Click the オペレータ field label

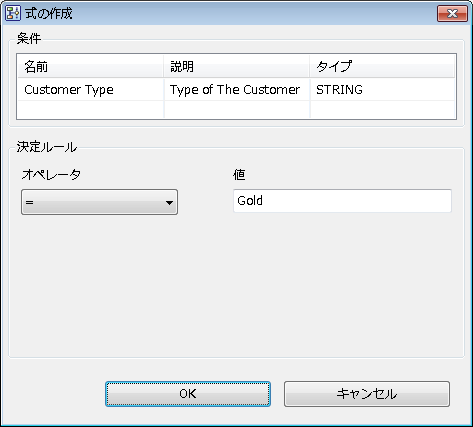coord(51,174)
